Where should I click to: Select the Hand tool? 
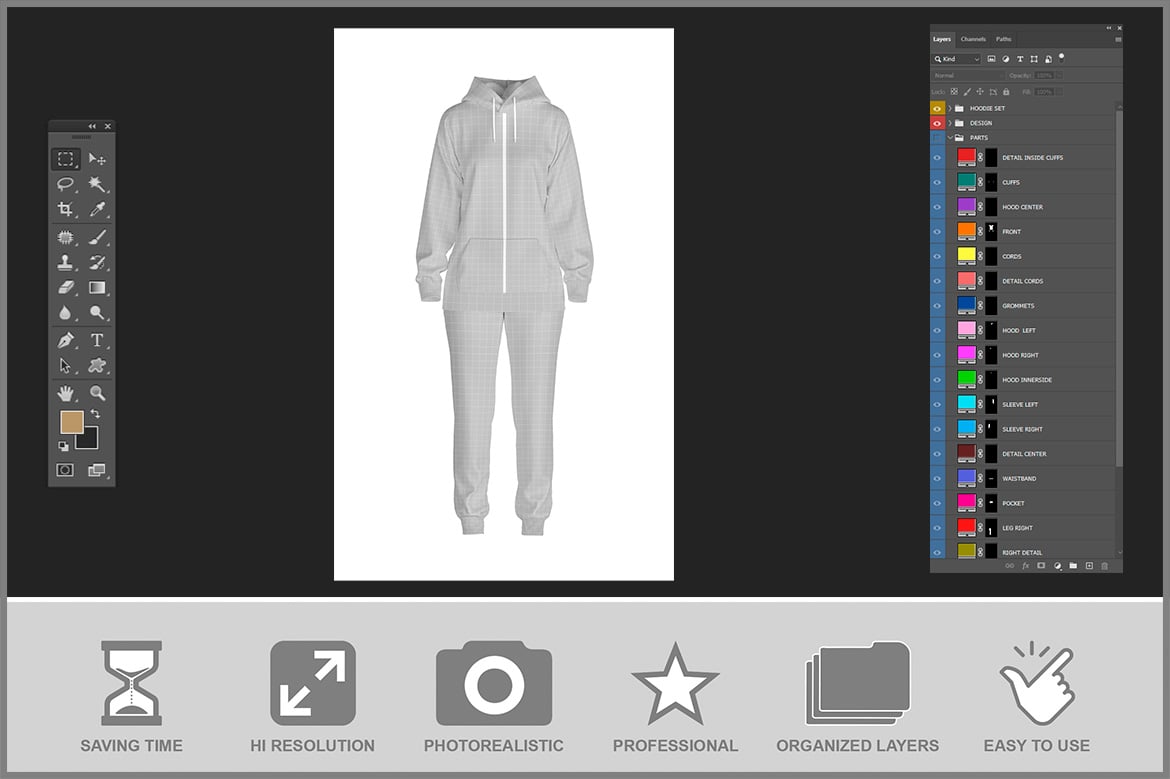pyautogui.click(x=66, y=393)
